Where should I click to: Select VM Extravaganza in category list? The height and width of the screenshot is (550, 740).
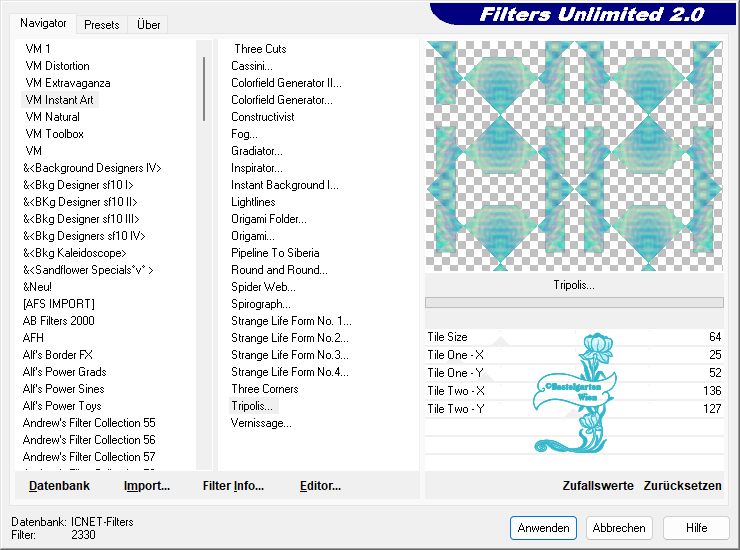click(68, 83)
